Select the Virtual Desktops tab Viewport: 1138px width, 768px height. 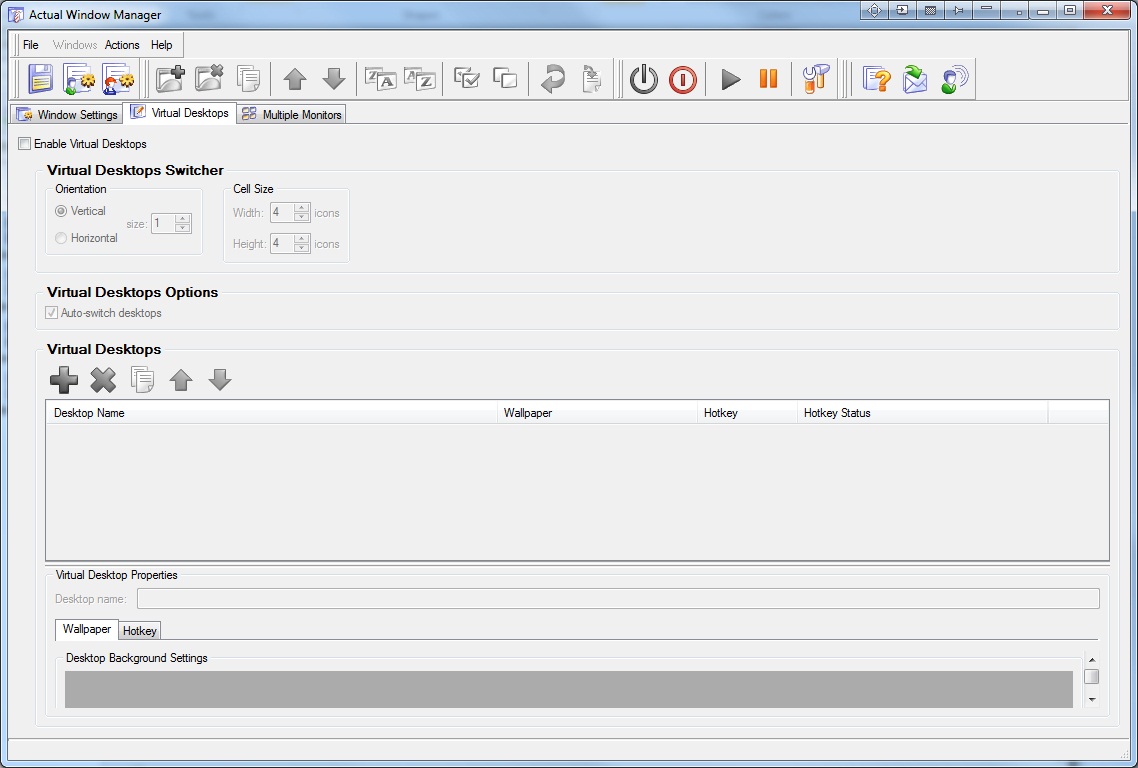[179, 113]
